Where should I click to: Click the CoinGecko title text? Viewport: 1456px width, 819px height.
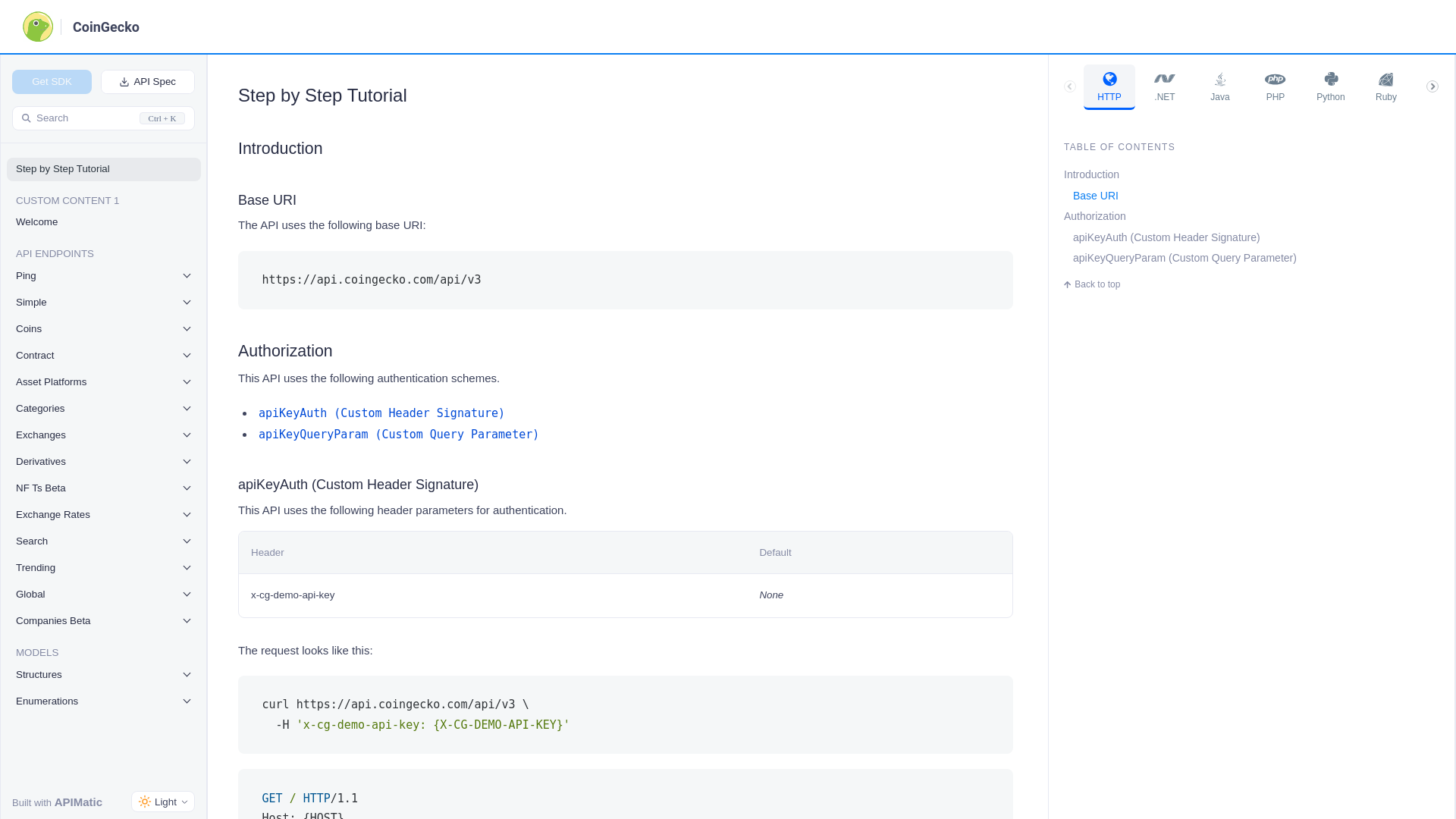point(106,27)
